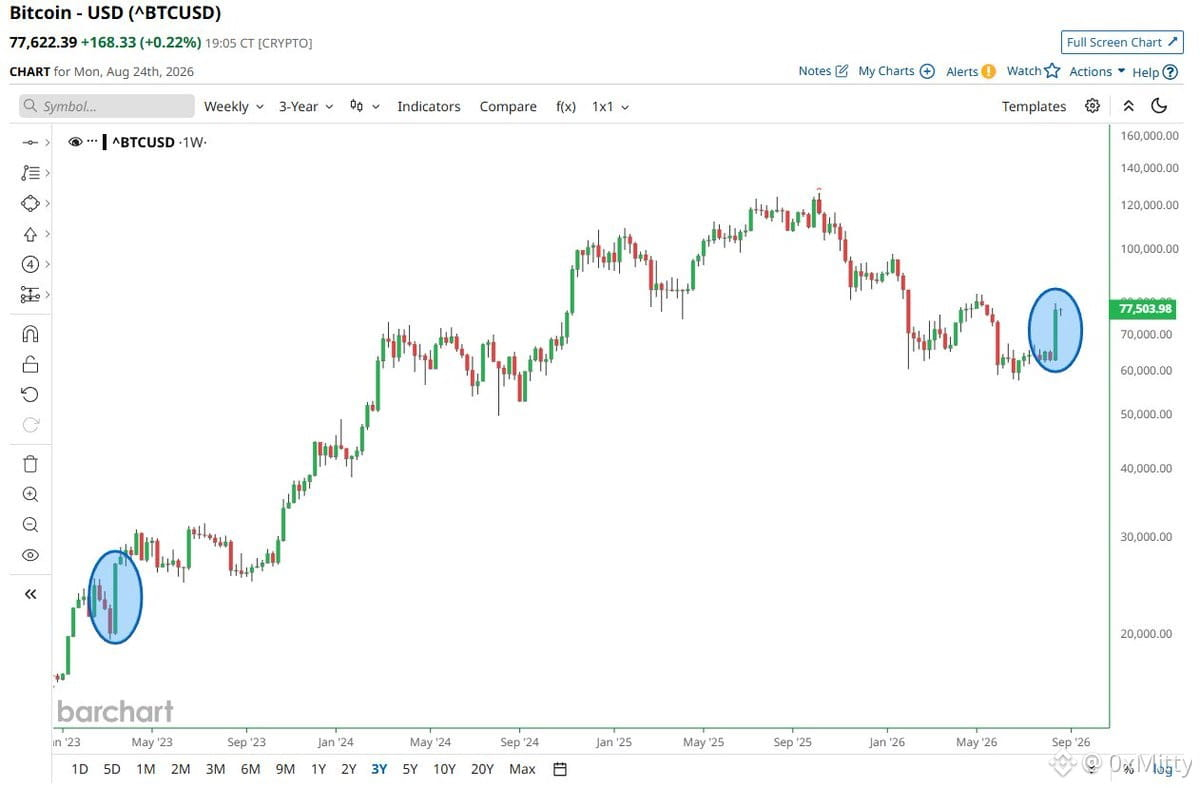
Task: Select the 9M time range
Action: pyautogui.click(x=285, y=769)
